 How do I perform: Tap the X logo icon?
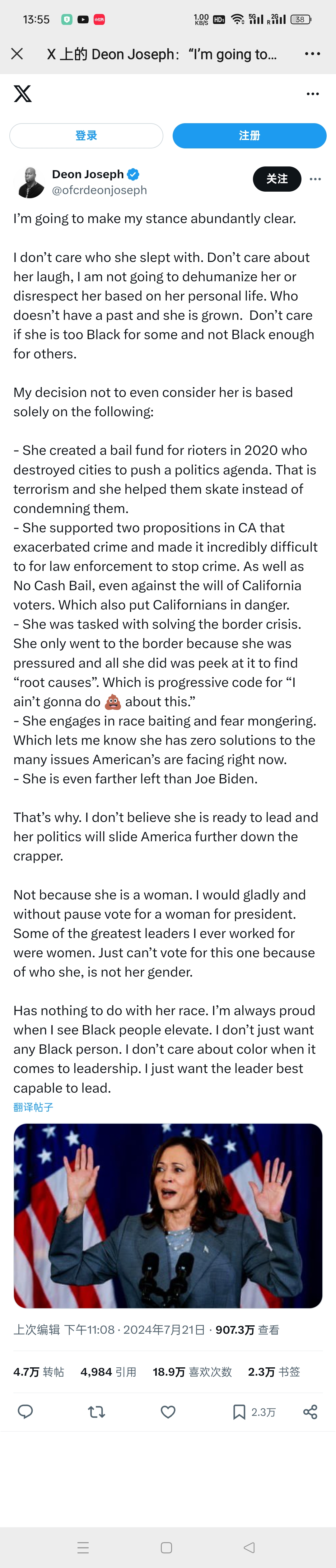tap(22, 94)
